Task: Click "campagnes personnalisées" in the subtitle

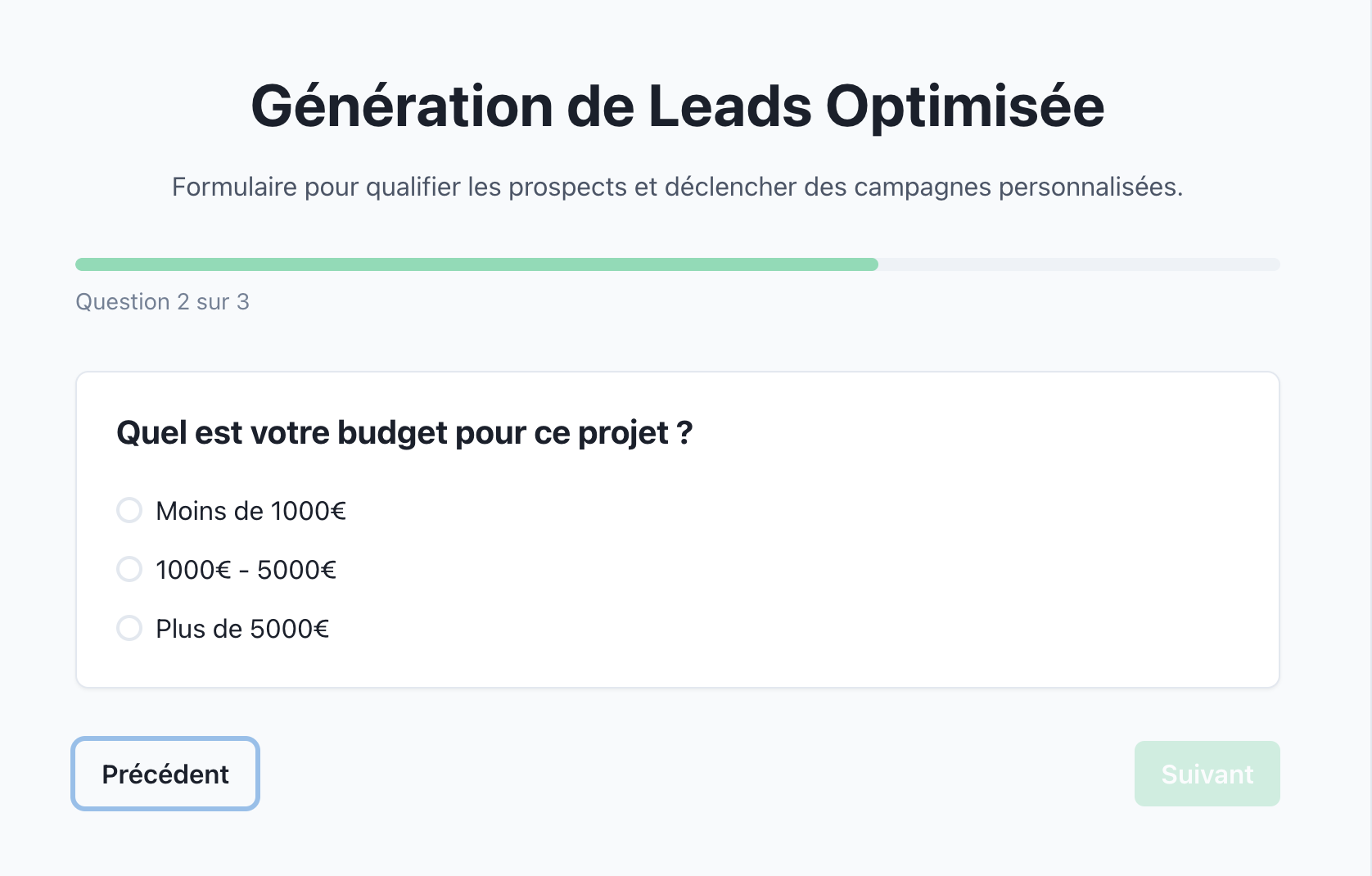Action: [1018, 187]
